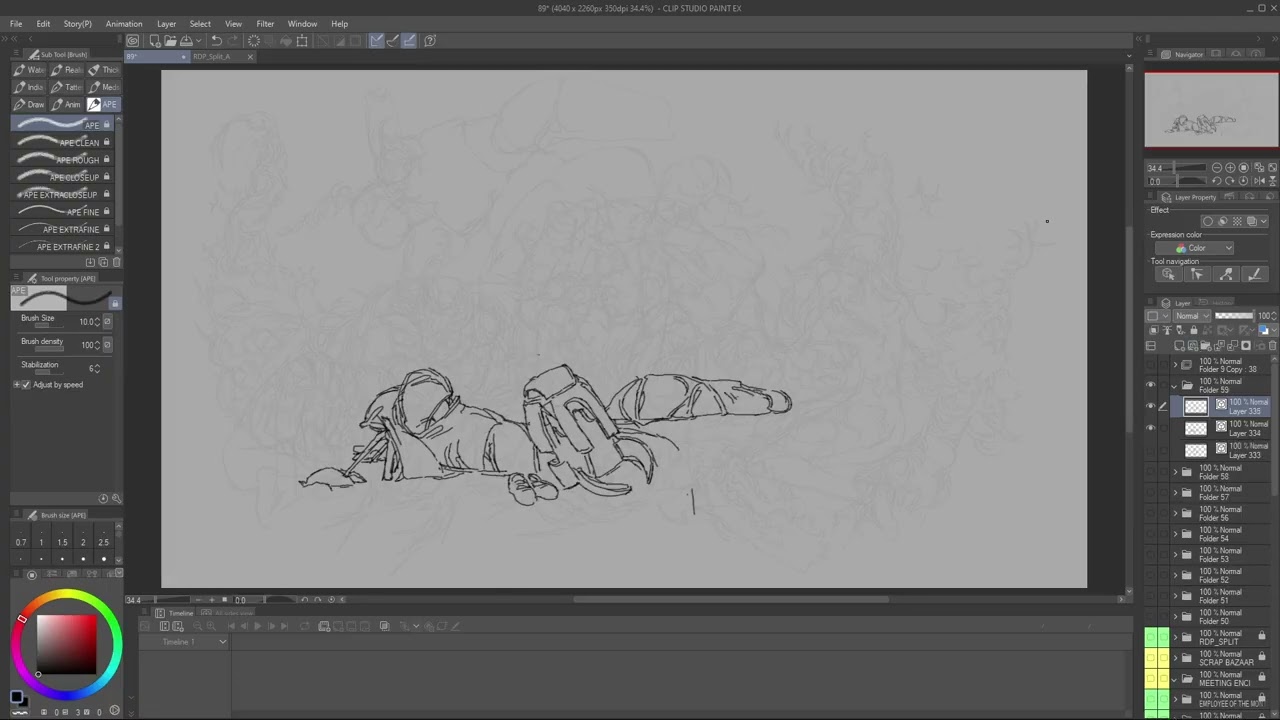Click the New layer folder icon in Layer panel
This screenshot has width=1280, height=720.
[1207, 346]
